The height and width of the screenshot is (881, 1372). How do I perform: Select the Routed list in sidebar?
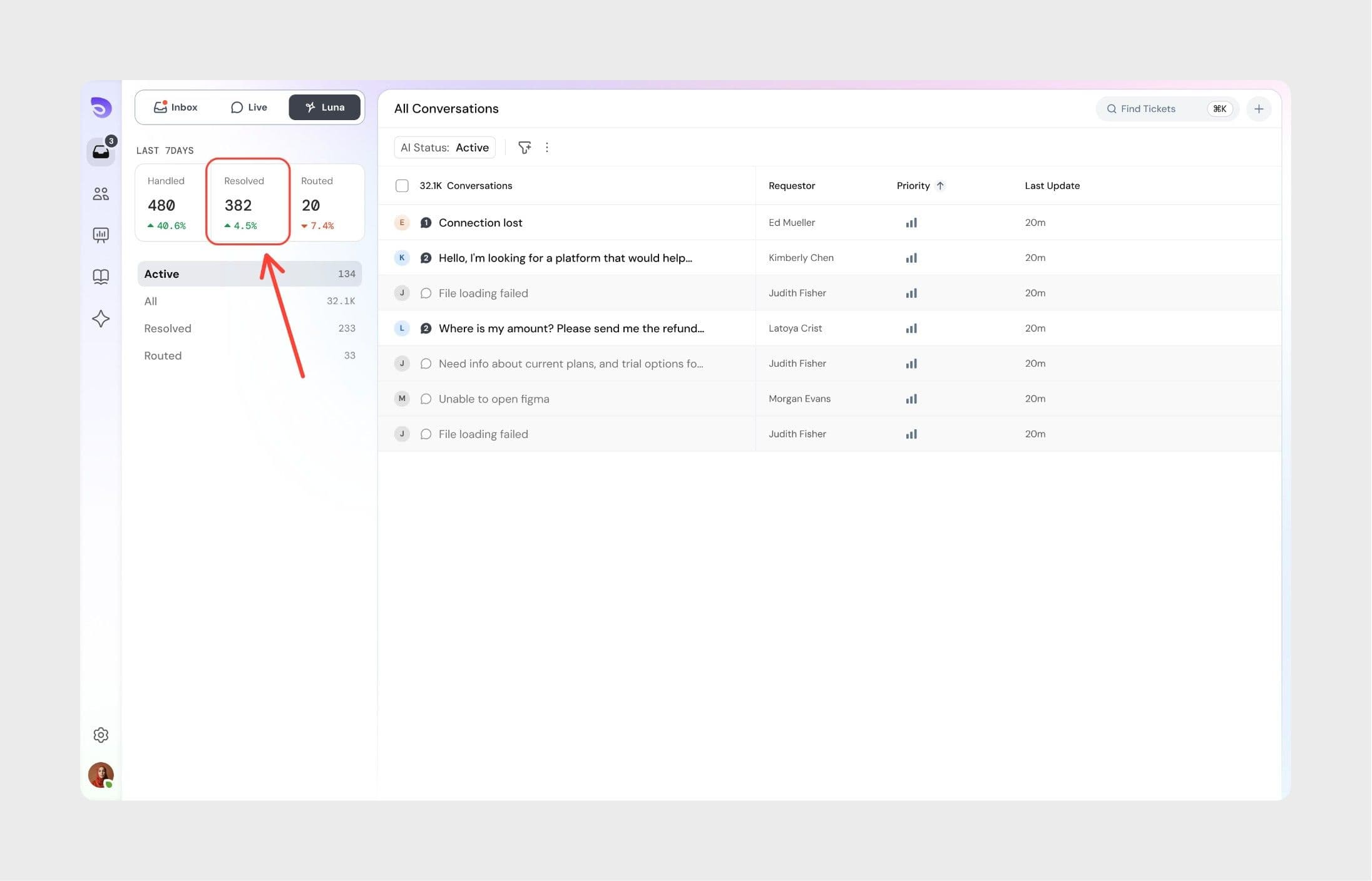point(163,355)
